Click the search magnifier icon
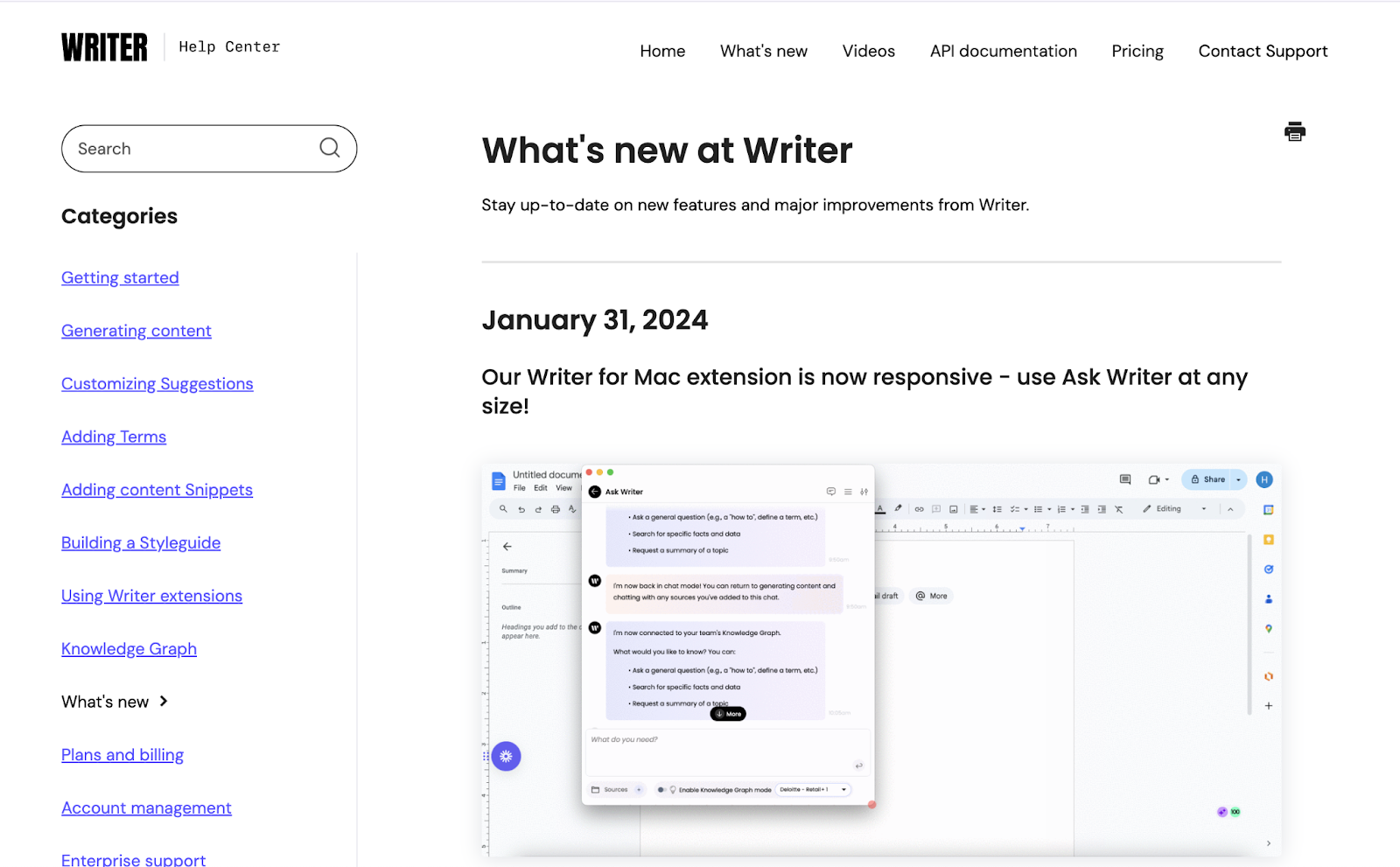The width and height of the screenshot is (1400, 867). pyautogui.click(x=330, y=149)
